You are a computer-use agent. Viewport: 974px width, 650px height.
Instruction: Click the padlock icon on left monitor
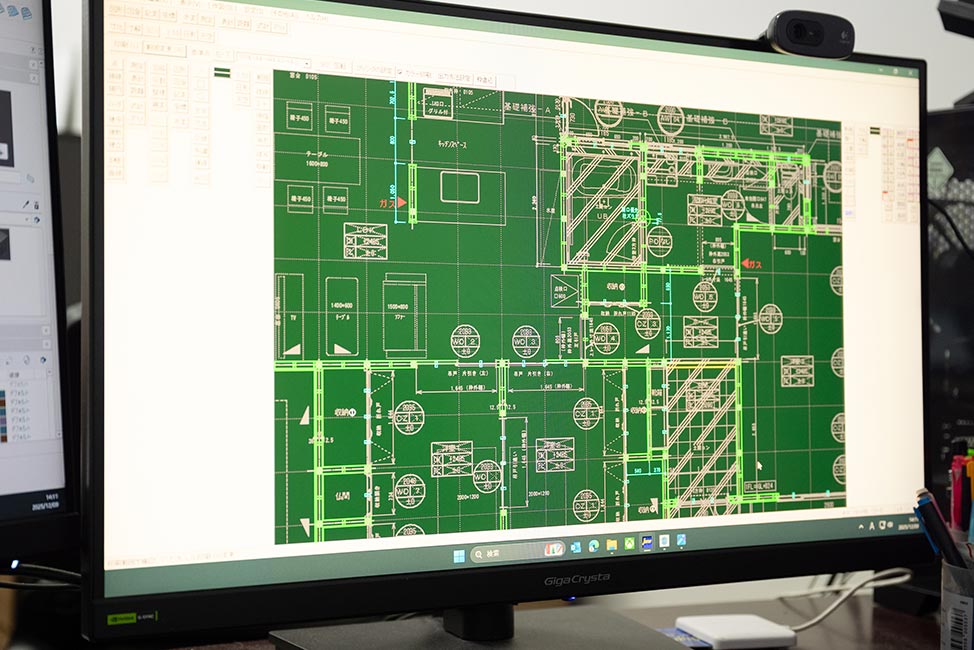[37, 204]
